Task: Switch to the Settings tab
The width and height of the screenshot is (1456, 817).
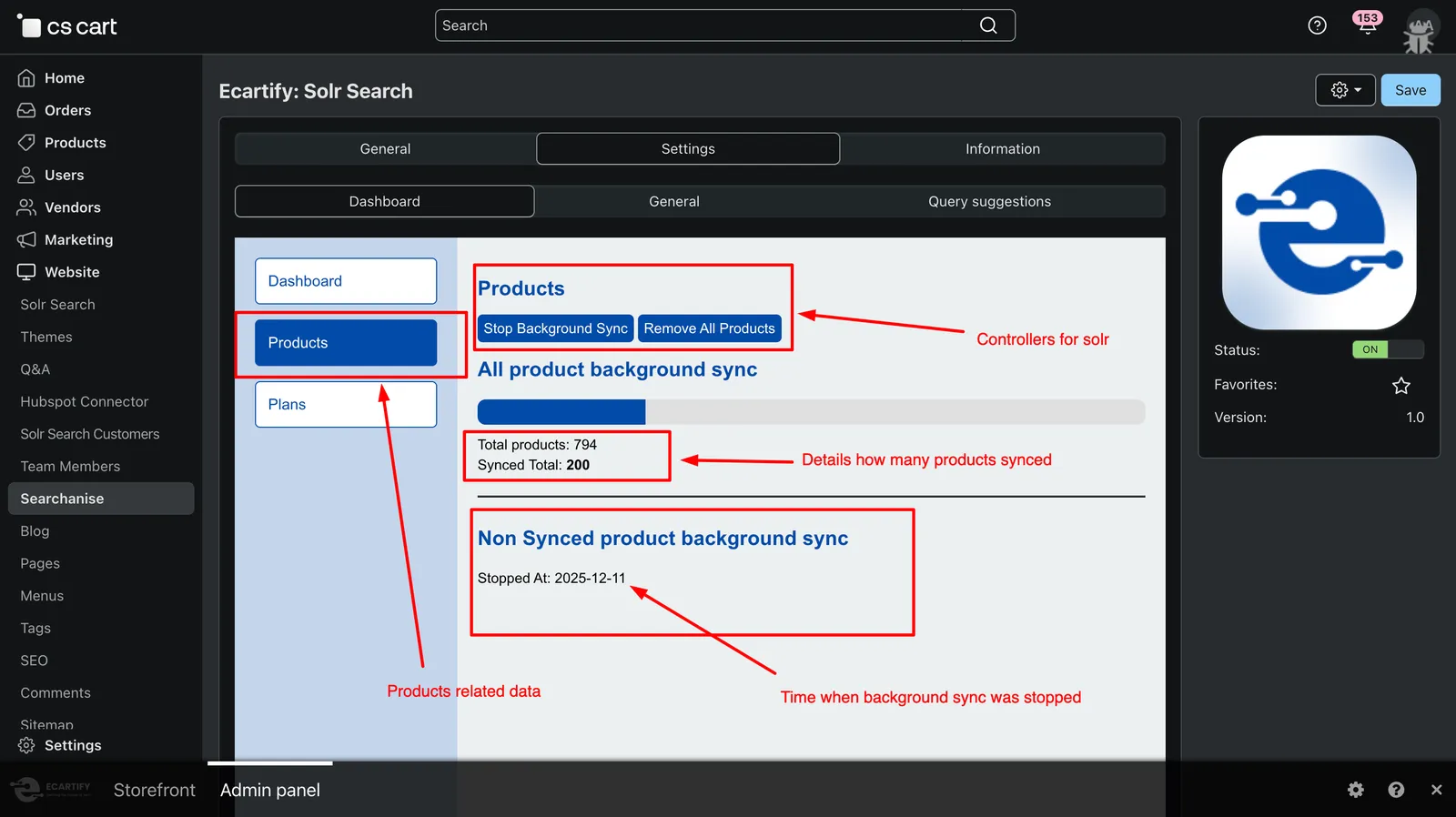Action: 688,148
